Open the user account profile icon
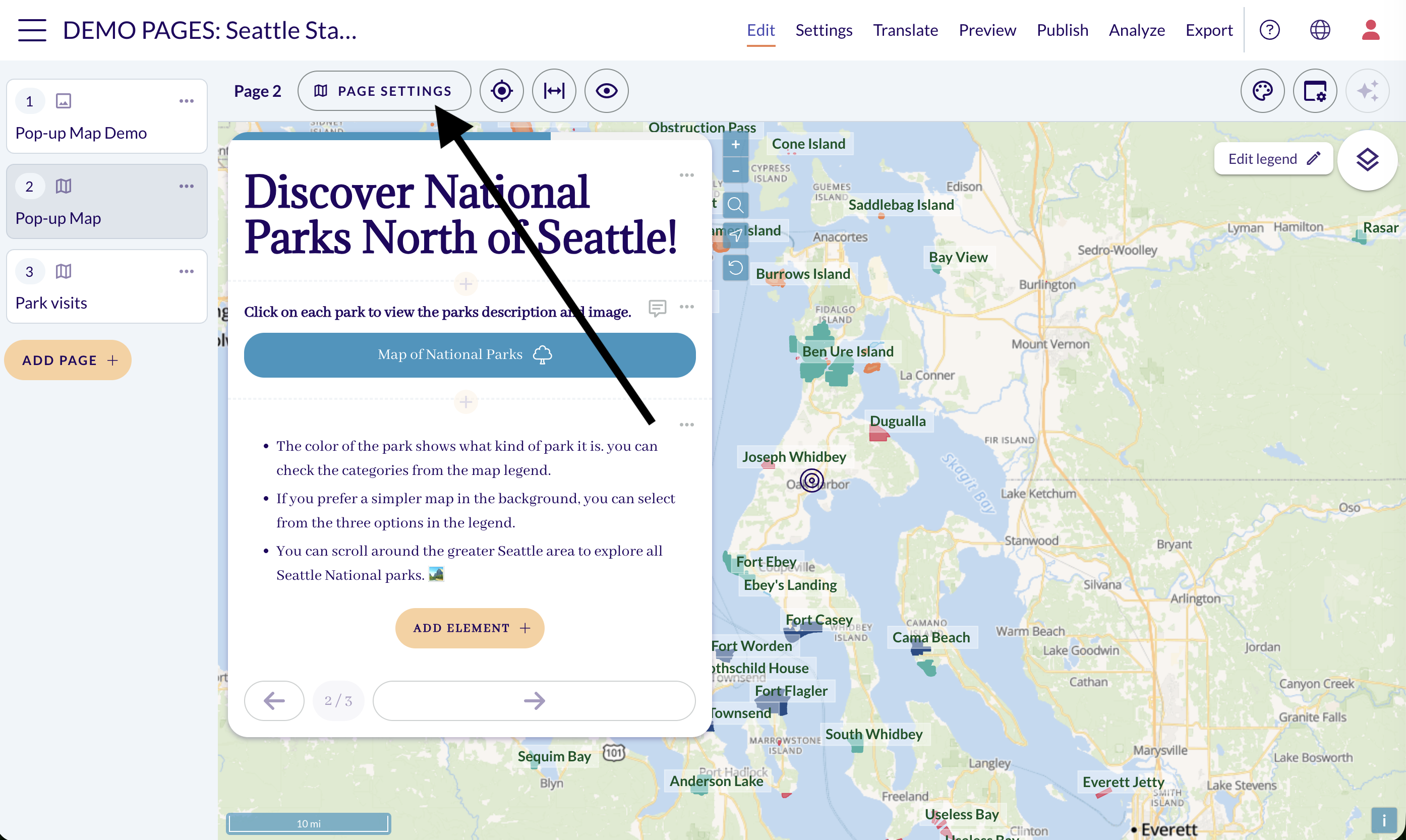This screenshot has width=1406, height=840. pos(1370,29)
